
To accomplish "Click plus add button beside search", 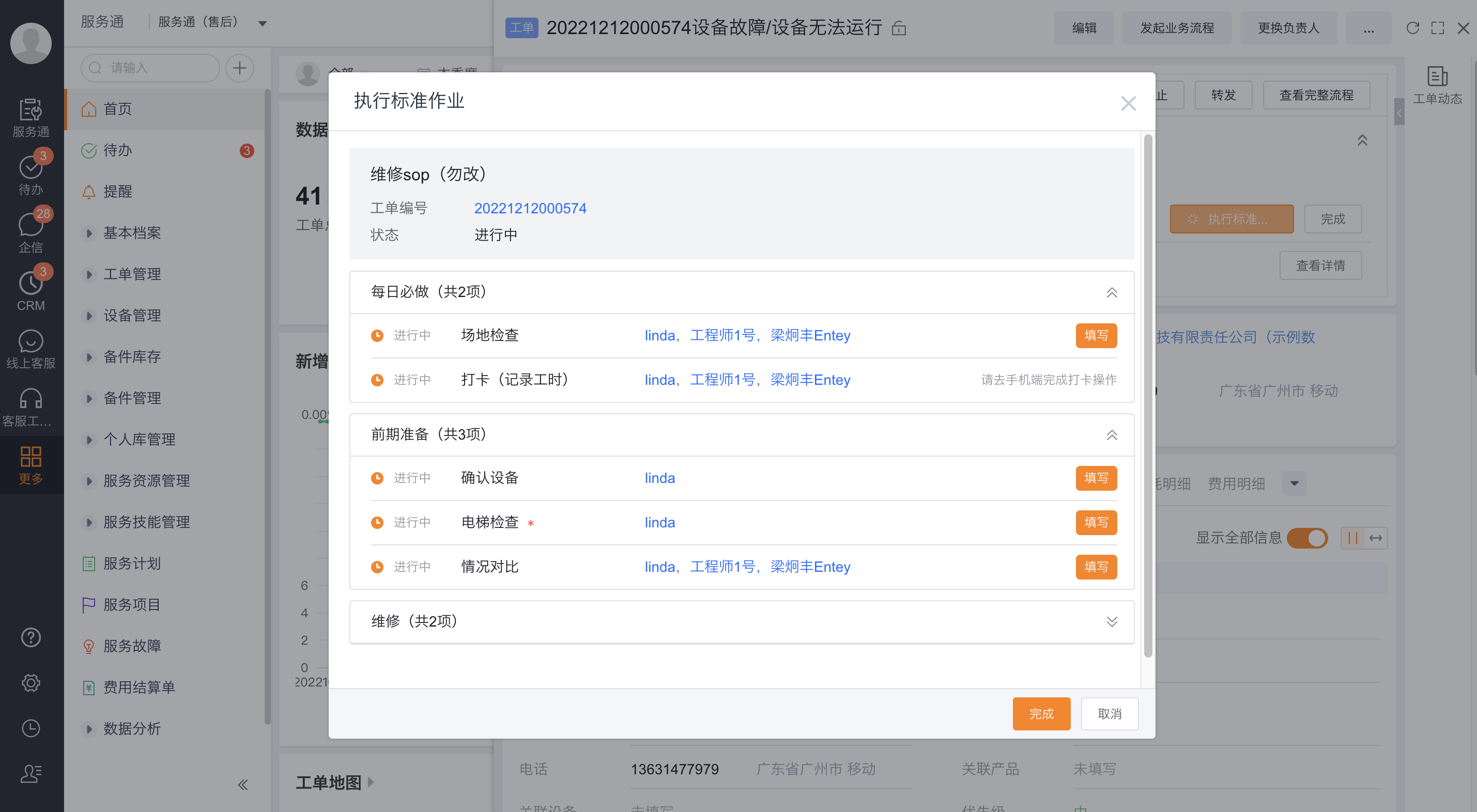I will point(240,68).
